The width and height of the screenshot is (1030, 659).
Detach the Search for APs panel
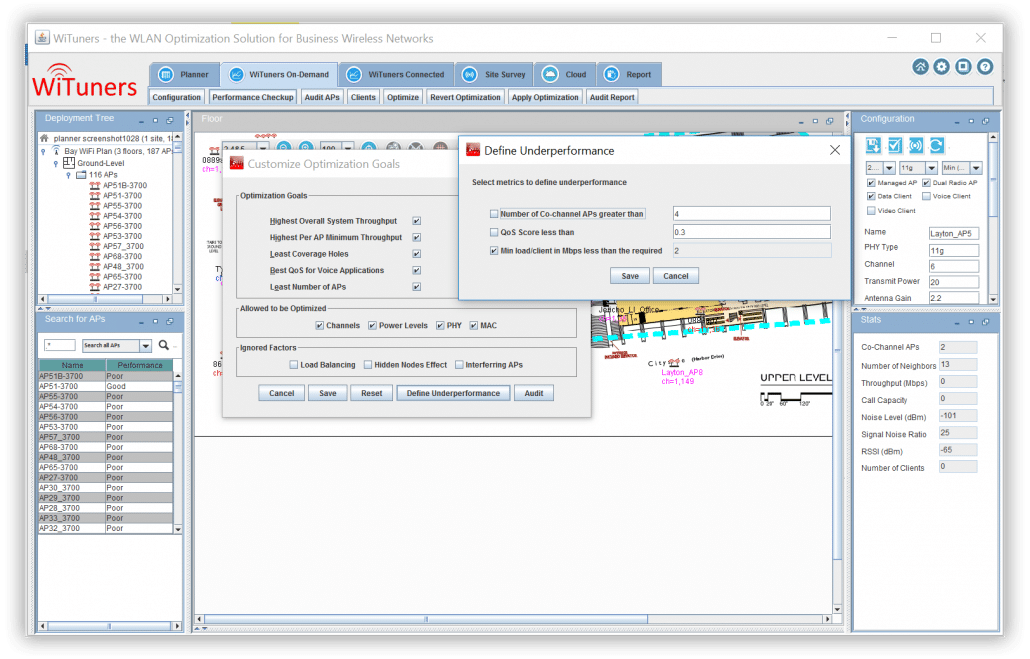click(x=169, y=322)
